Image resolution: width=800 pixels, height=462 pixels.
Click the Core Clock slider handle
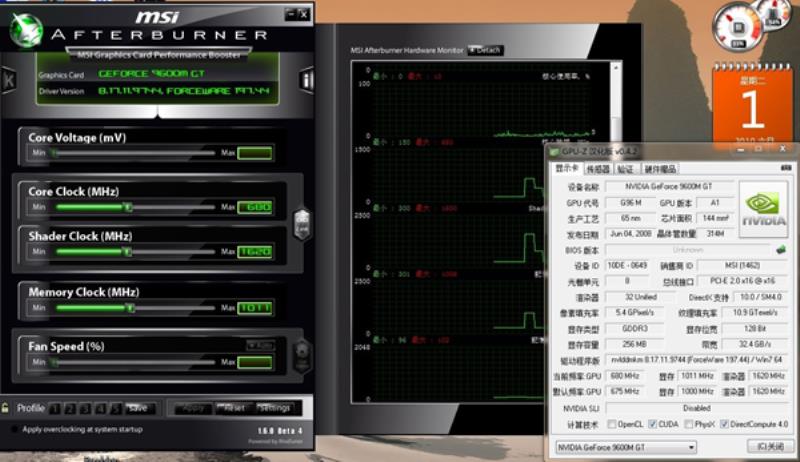point(128,207)
